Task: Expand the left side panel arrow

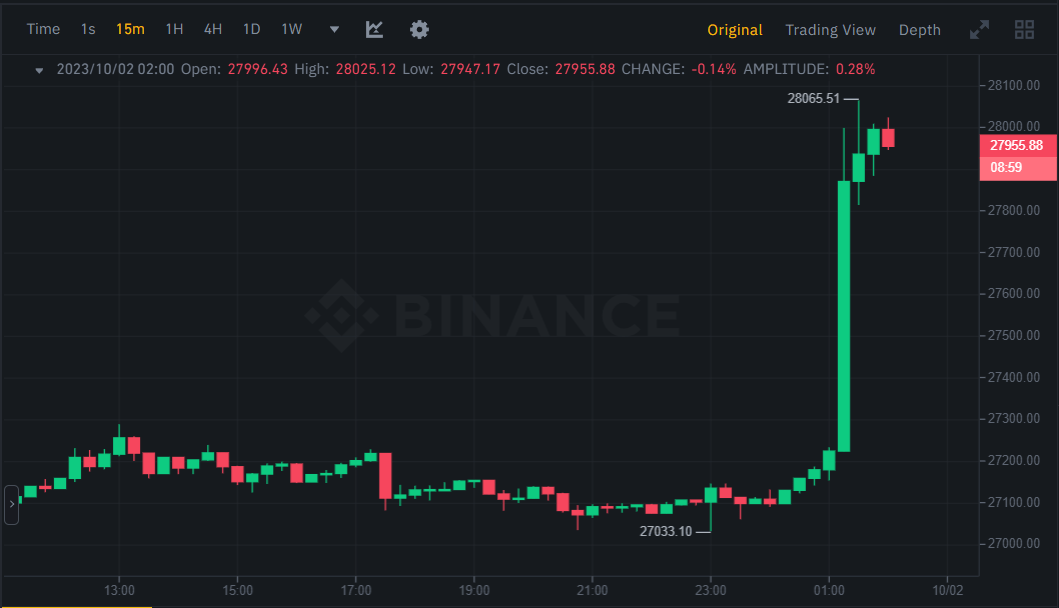Action: [11, 504]
